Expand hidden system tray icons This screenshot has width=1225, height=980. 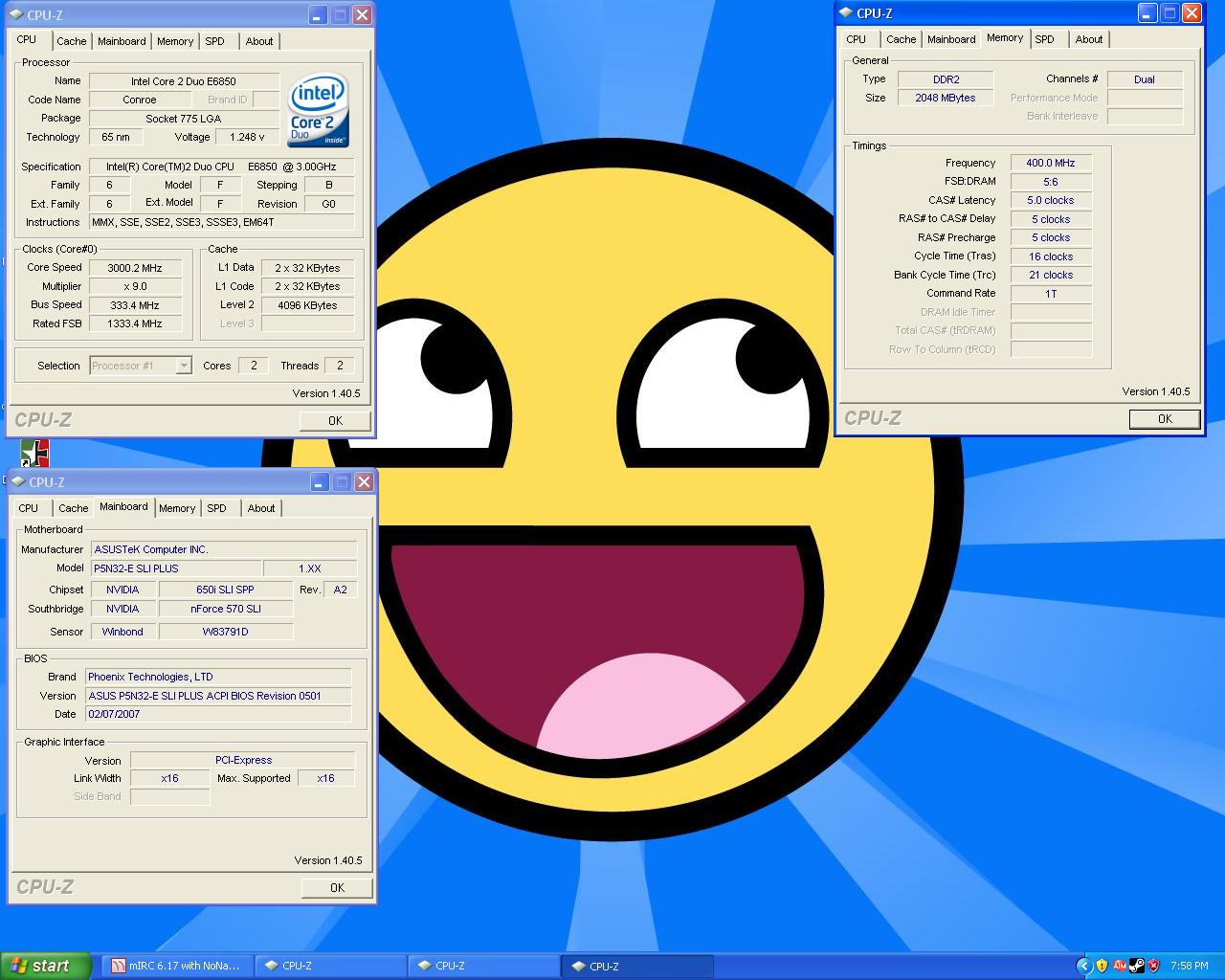point(1083,966)
